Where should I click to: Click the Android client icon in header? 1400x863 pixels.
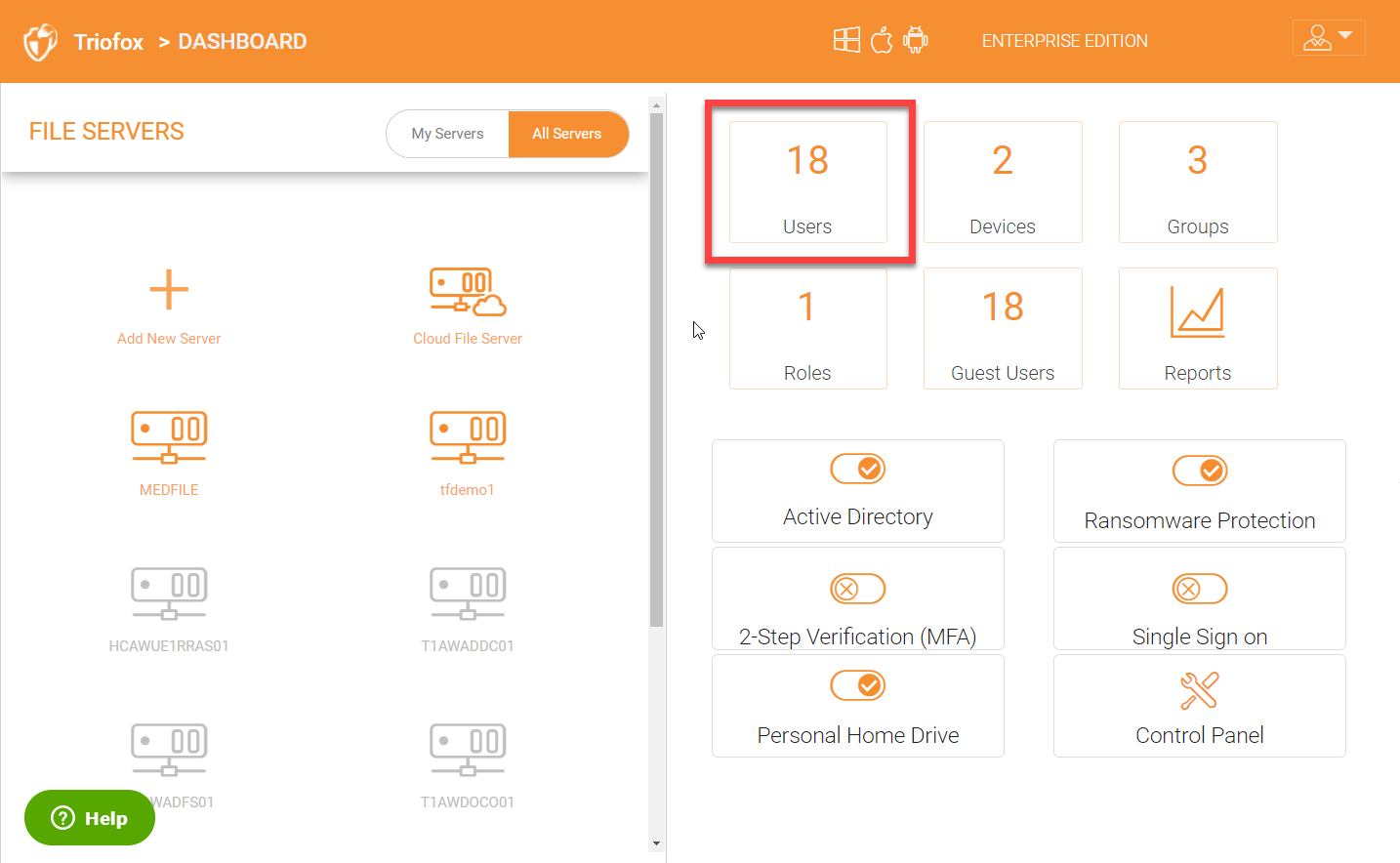pyautogui.click(x=916, y=40)
